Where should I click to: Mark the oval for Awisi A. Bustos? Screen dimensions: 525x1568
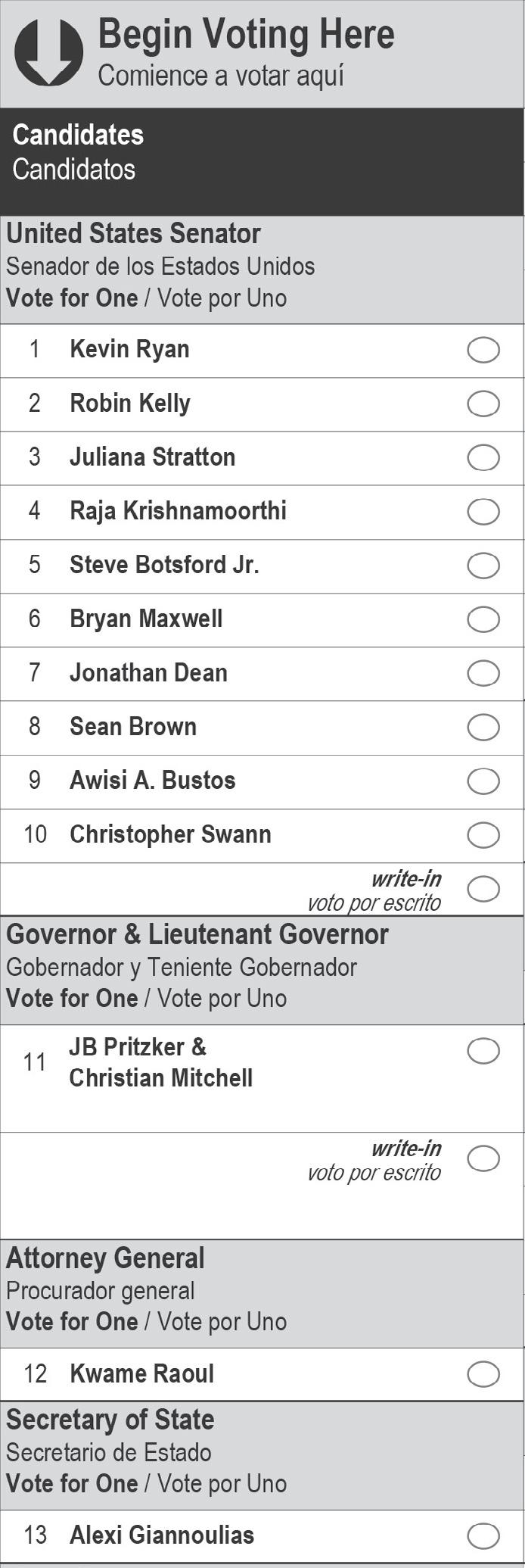click(483, 781)
